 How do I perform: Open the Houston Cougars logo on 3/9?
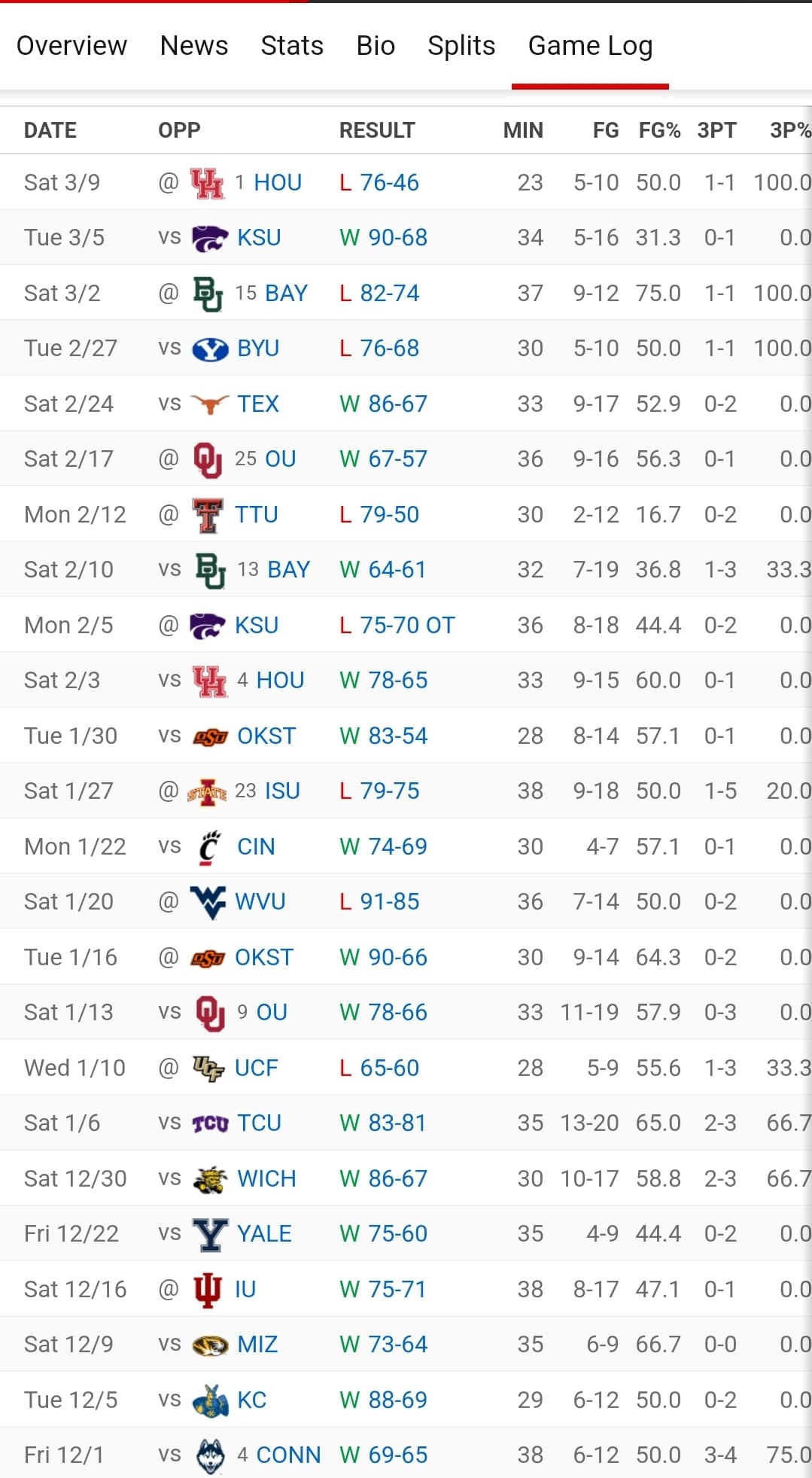(x=207, y=183)
